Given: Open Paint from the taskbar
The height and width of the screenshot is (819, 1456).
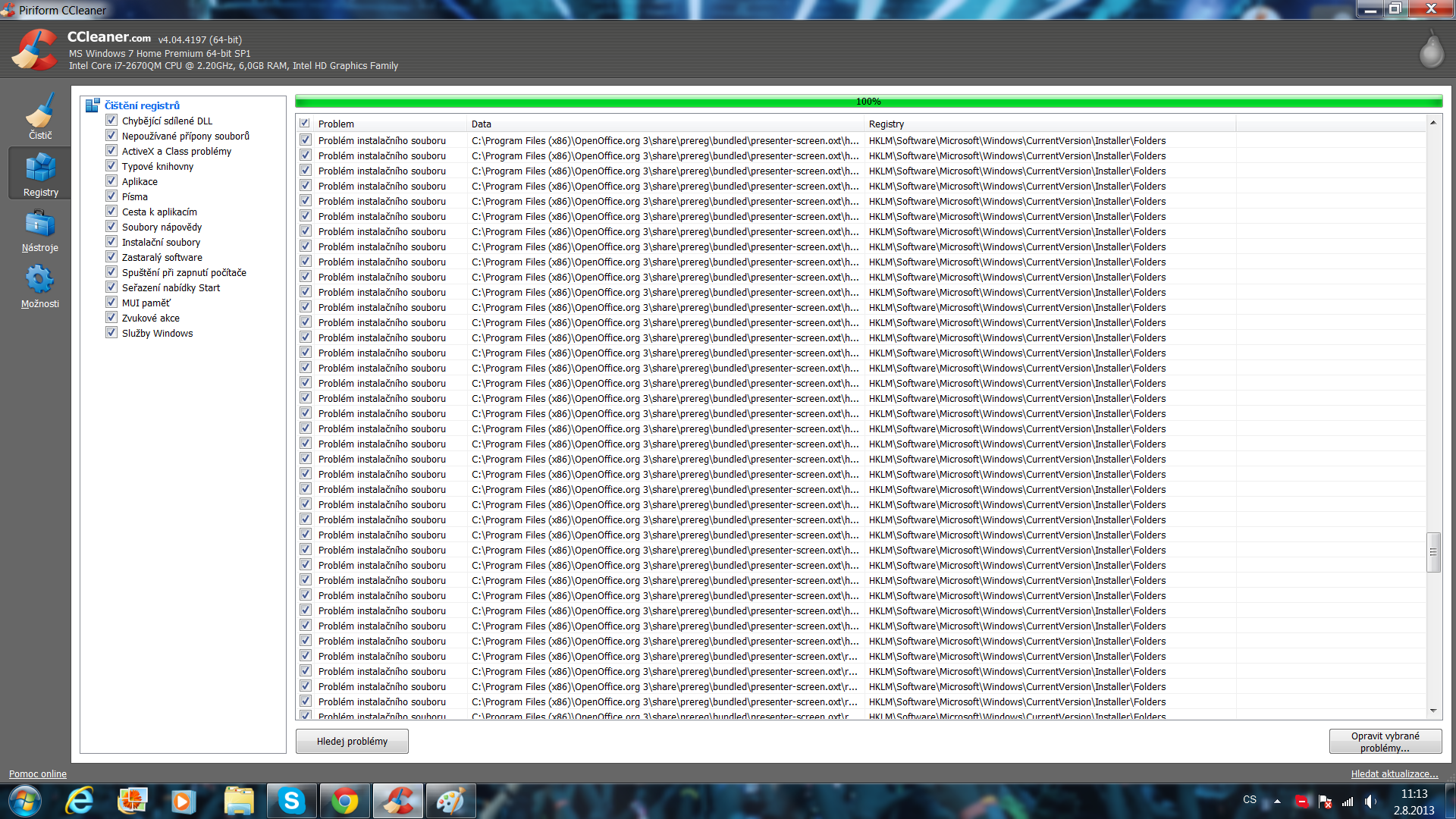Looking at the screenshot, I should click(451, 801).
